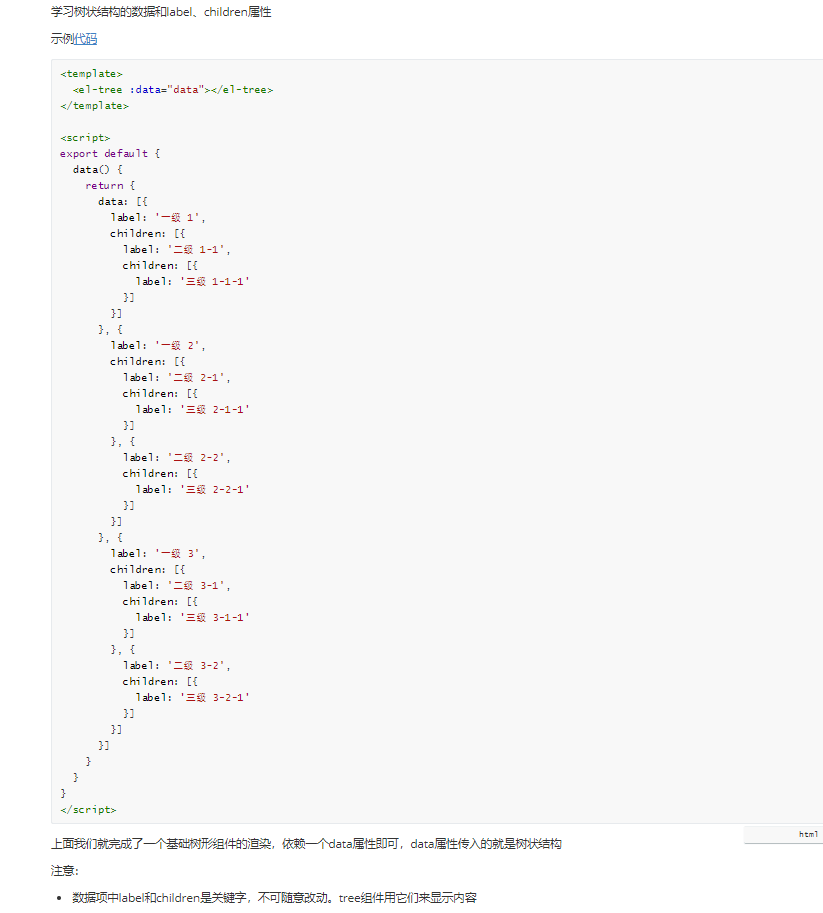This screenshot has height=913, width=823.
Task: Click the return { line
Action: click(x=110, y=186)
